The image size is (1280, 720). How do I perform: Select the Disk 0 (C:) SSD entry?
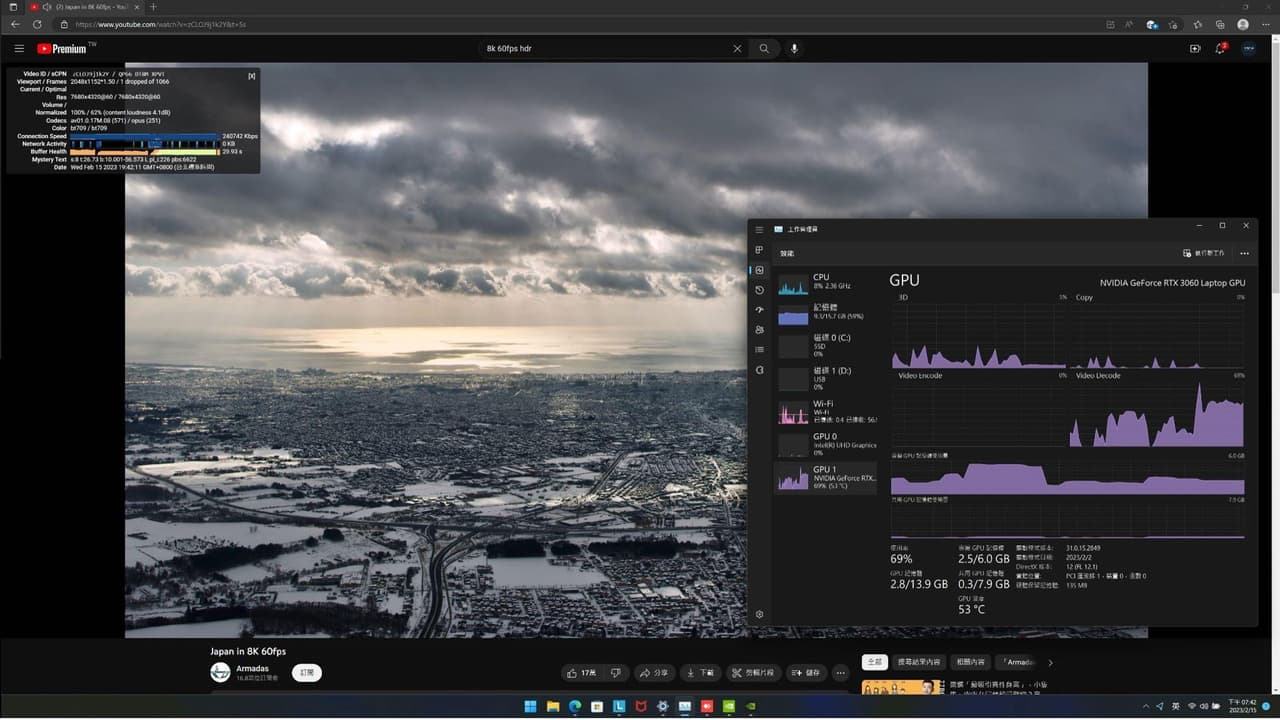tap(826, 345)
